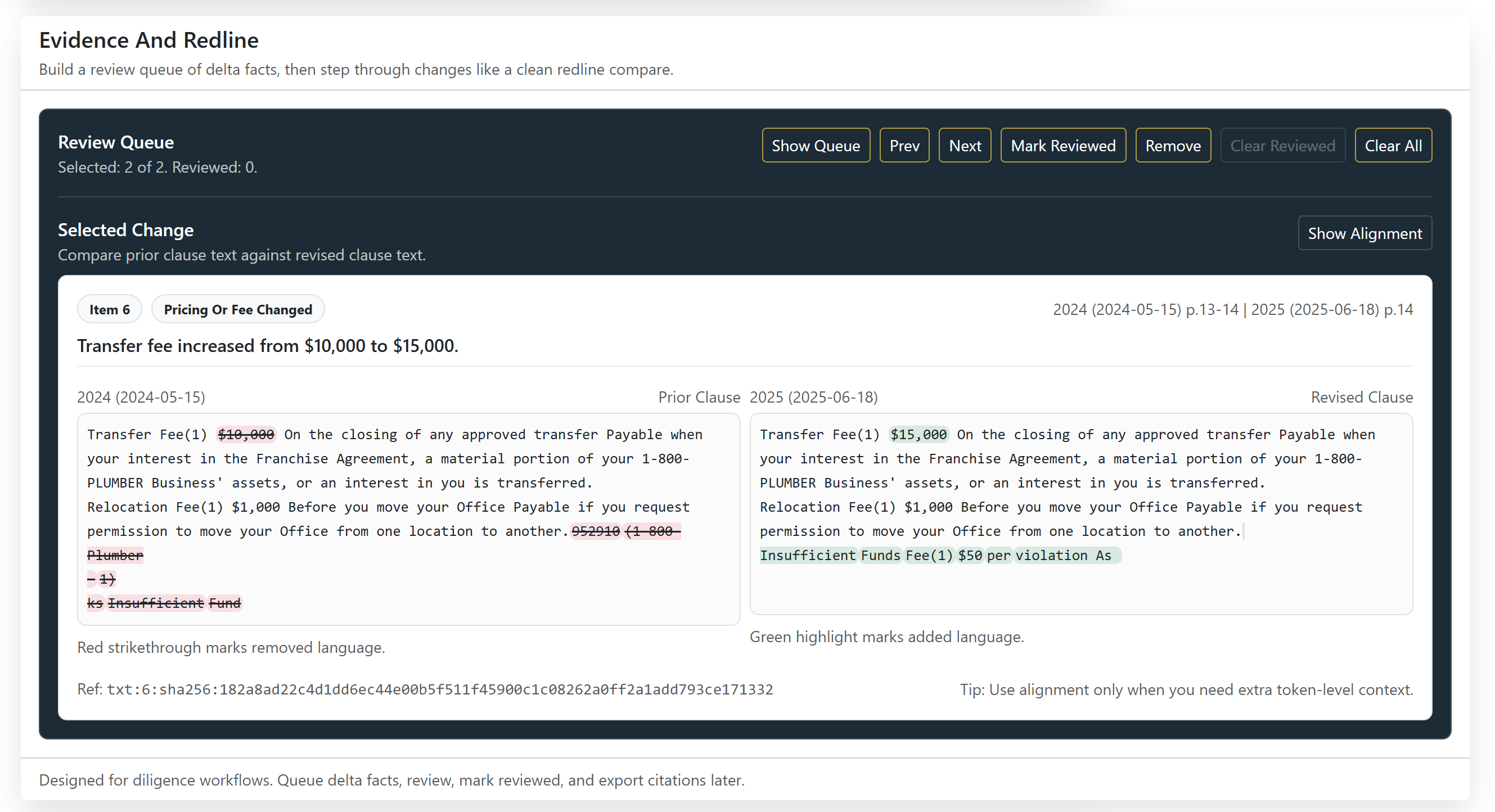Click the page citation 2024 p.13-14 text
The width and height of the screenshot is (1495, 812).
(x=1145, y=309)
